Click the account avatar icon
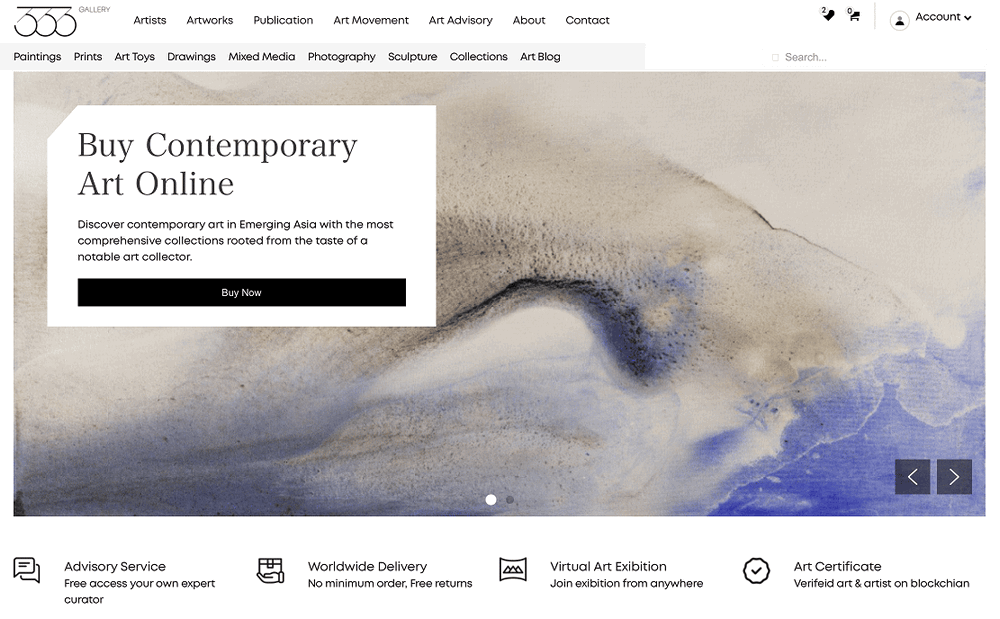The width and height of the screenshot is (1000, 619). coord(899,20)
